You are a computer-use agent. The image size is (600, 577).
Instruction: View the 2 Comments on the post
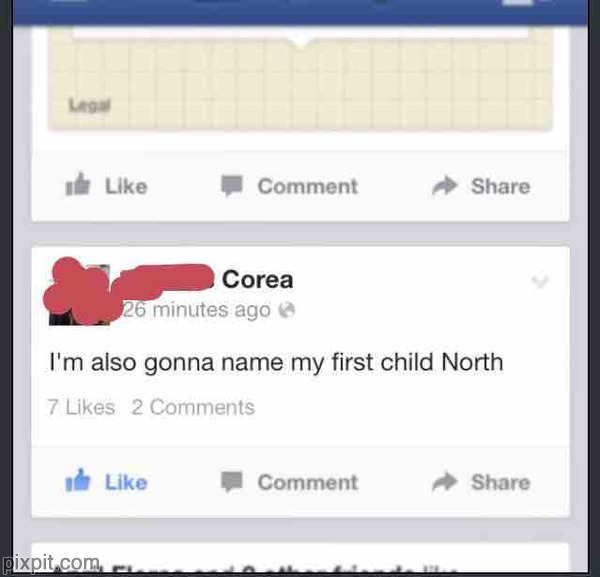click(193, 407)
